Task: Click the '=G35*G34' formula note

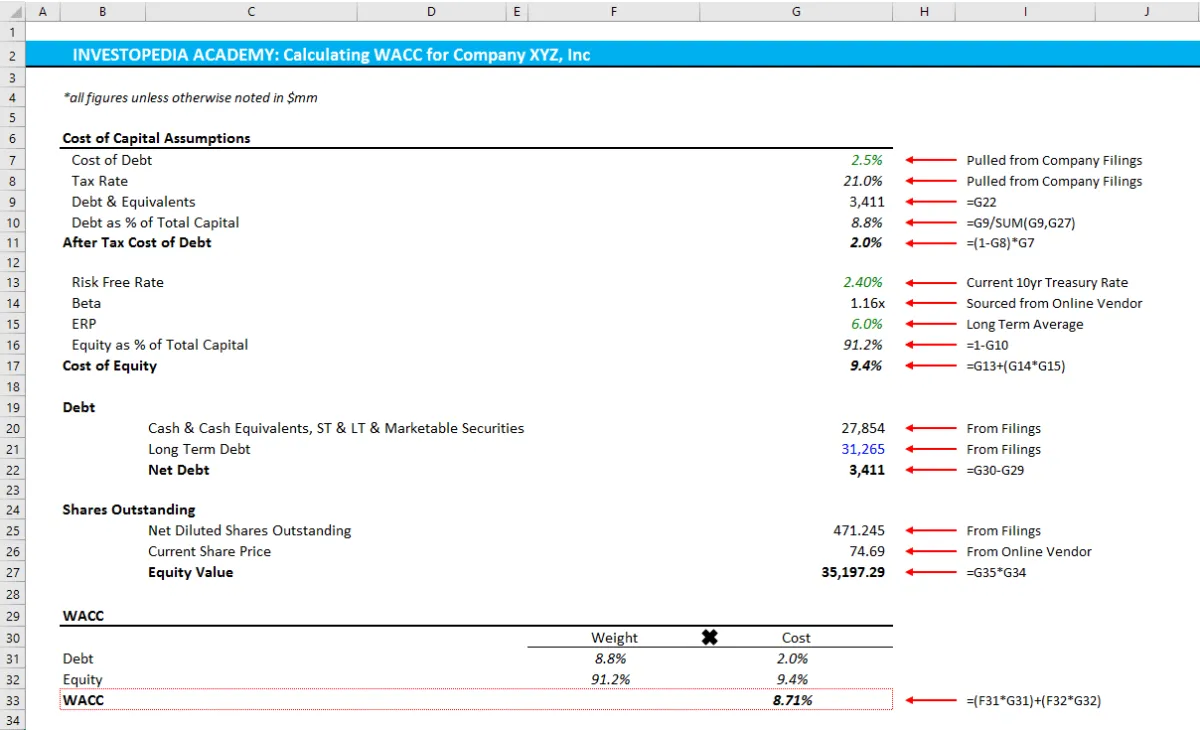Action: (996, 573)
